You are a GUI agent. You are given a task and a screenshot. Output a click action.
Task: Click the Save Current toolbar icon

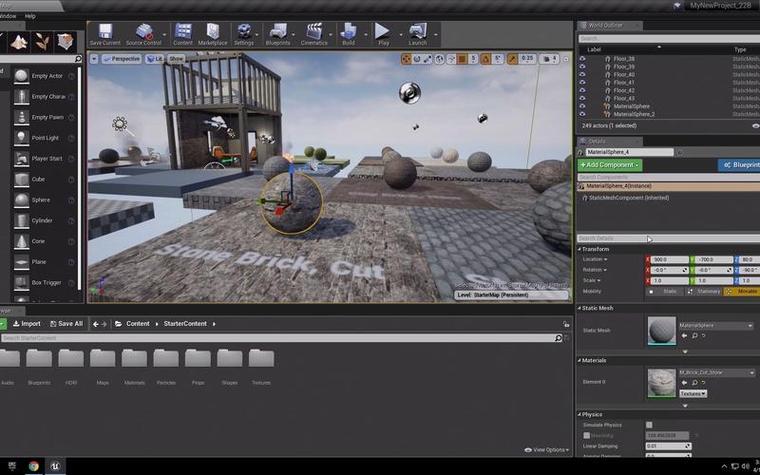pos(105,32)
